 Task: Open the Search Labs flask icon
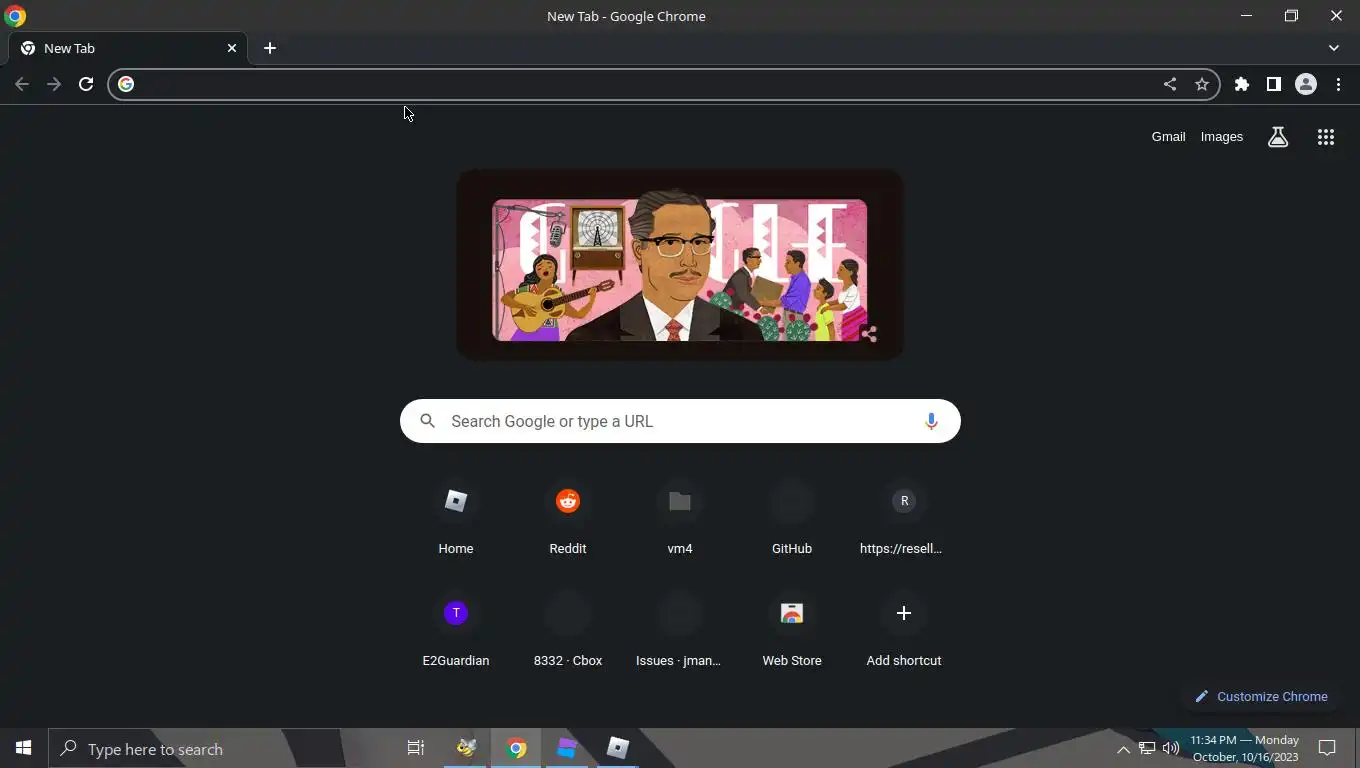1278,137
